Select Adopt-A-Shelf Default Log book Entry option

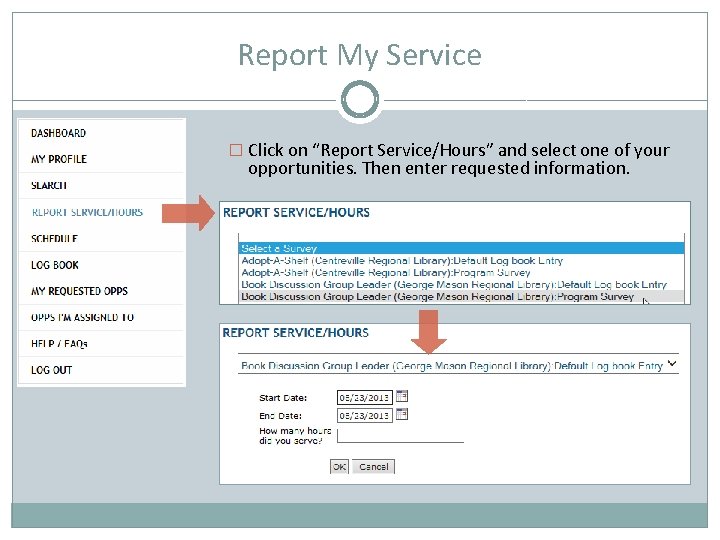tap(461, 260)
